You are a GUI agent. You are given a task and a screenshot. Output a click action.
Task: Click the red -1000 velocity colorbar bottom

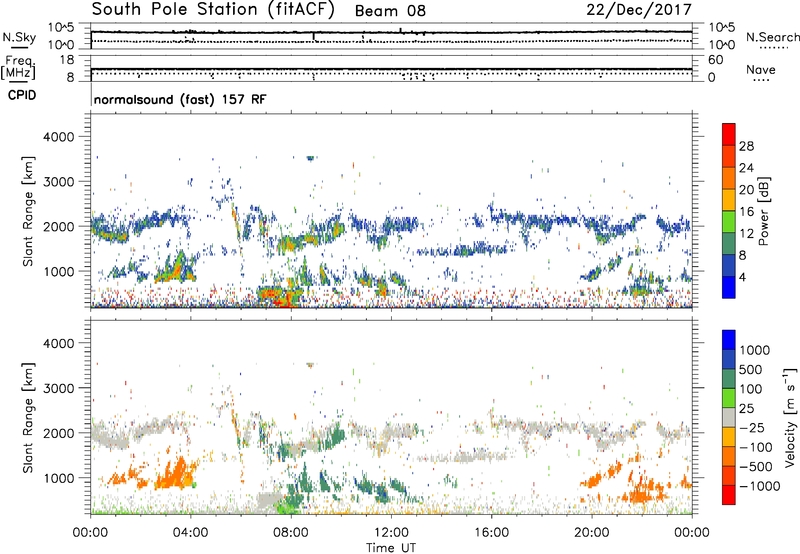[x=729, y=495]
